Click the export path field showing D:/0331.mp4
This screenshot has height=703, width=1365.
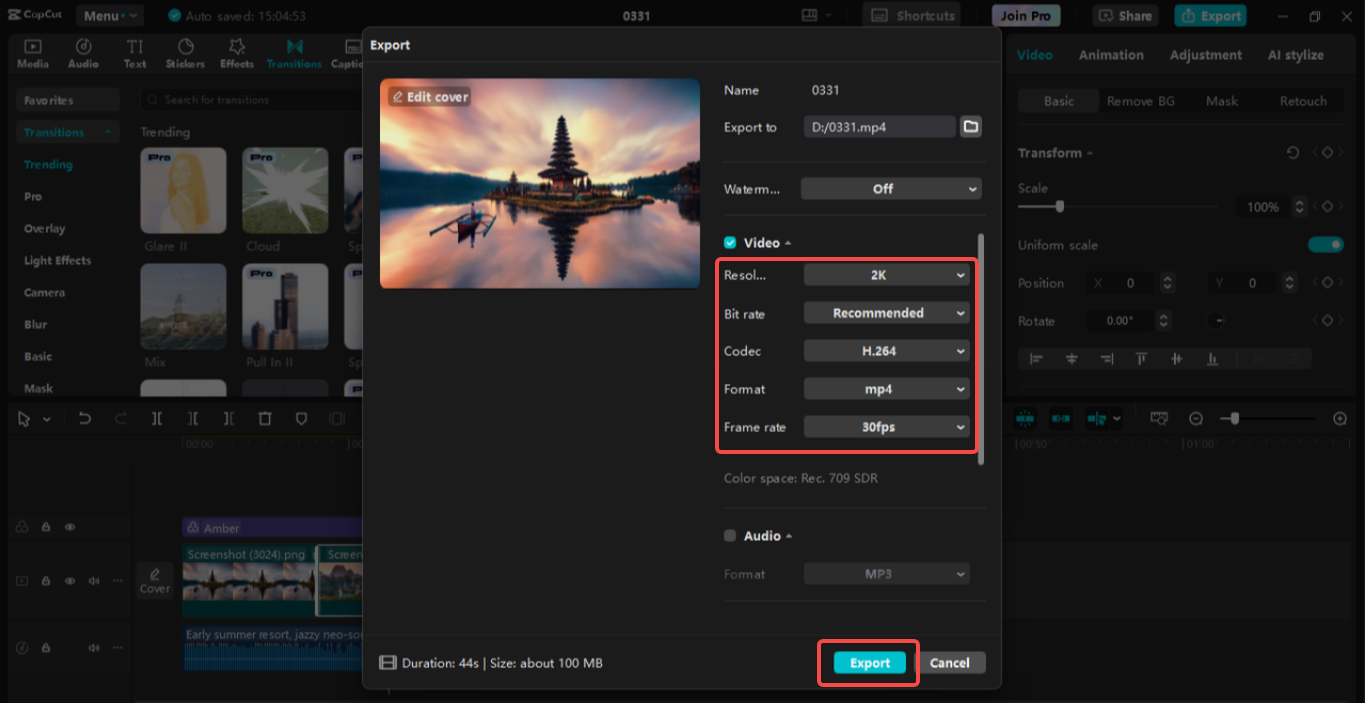[879, 126]
